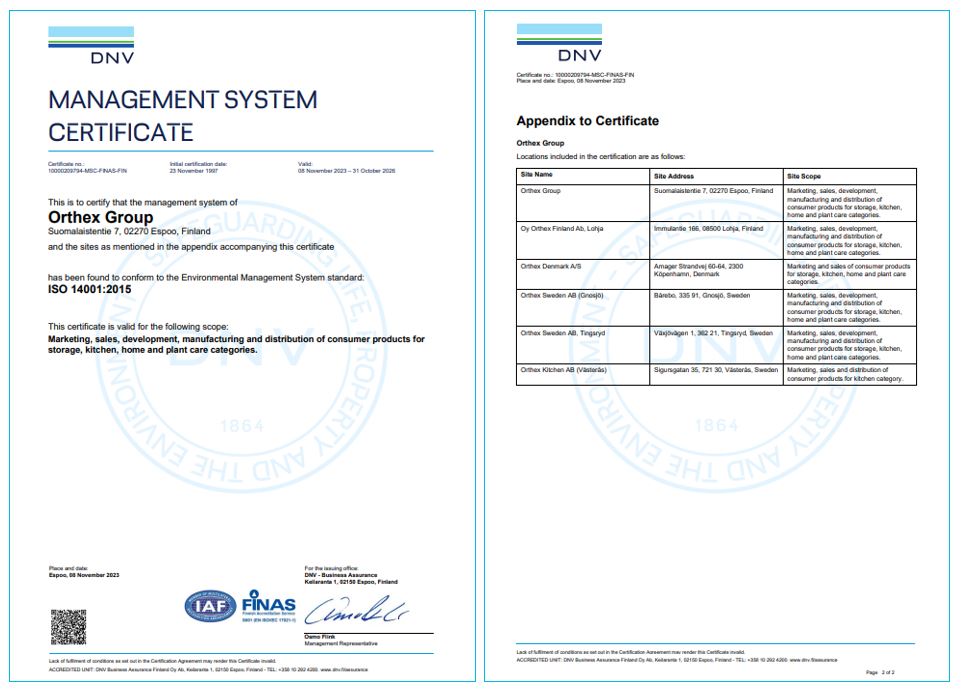Click the FINAS accreditation logo

pos(268,606)
